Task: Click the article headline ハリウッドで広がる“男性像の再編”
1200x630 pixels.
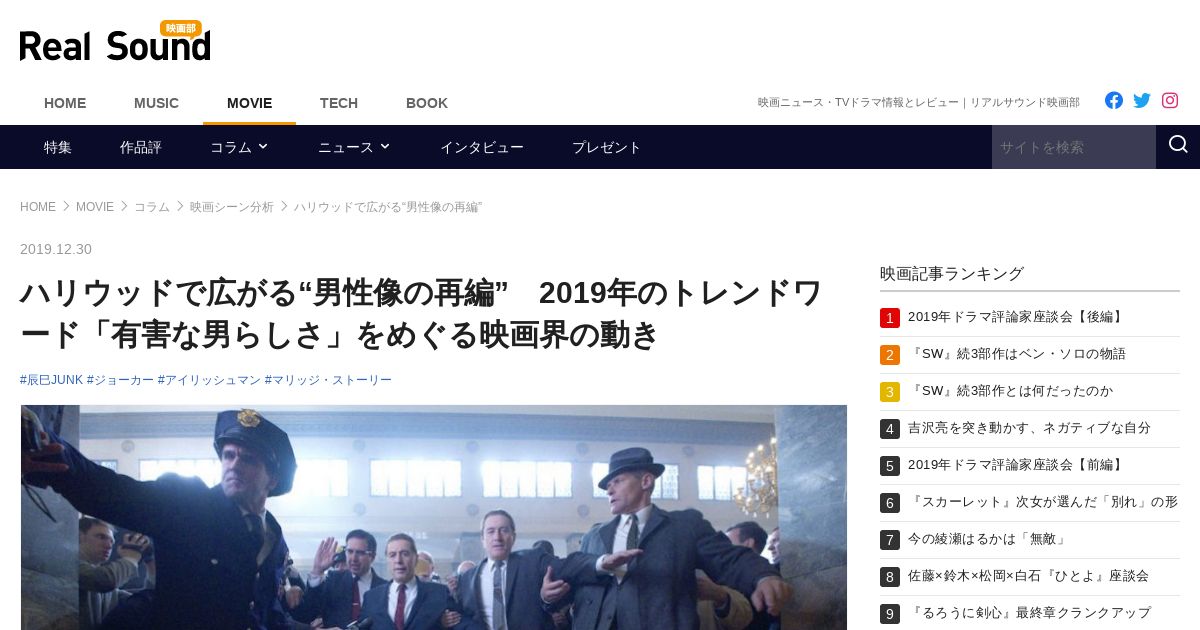Action: [421, 314]
